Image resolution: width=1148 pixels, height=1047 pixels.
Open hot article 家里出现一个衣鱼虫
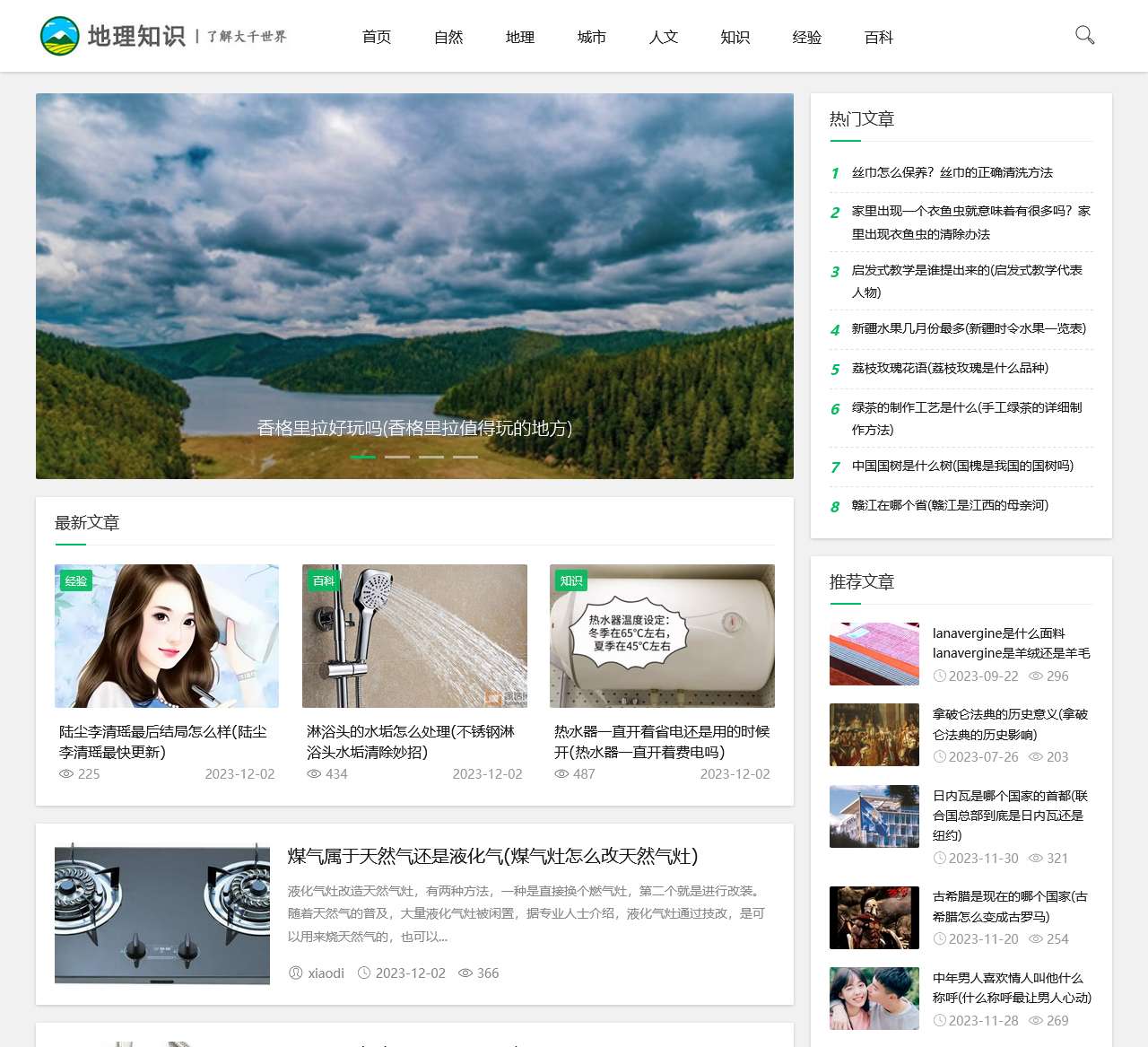pos(971,222)
